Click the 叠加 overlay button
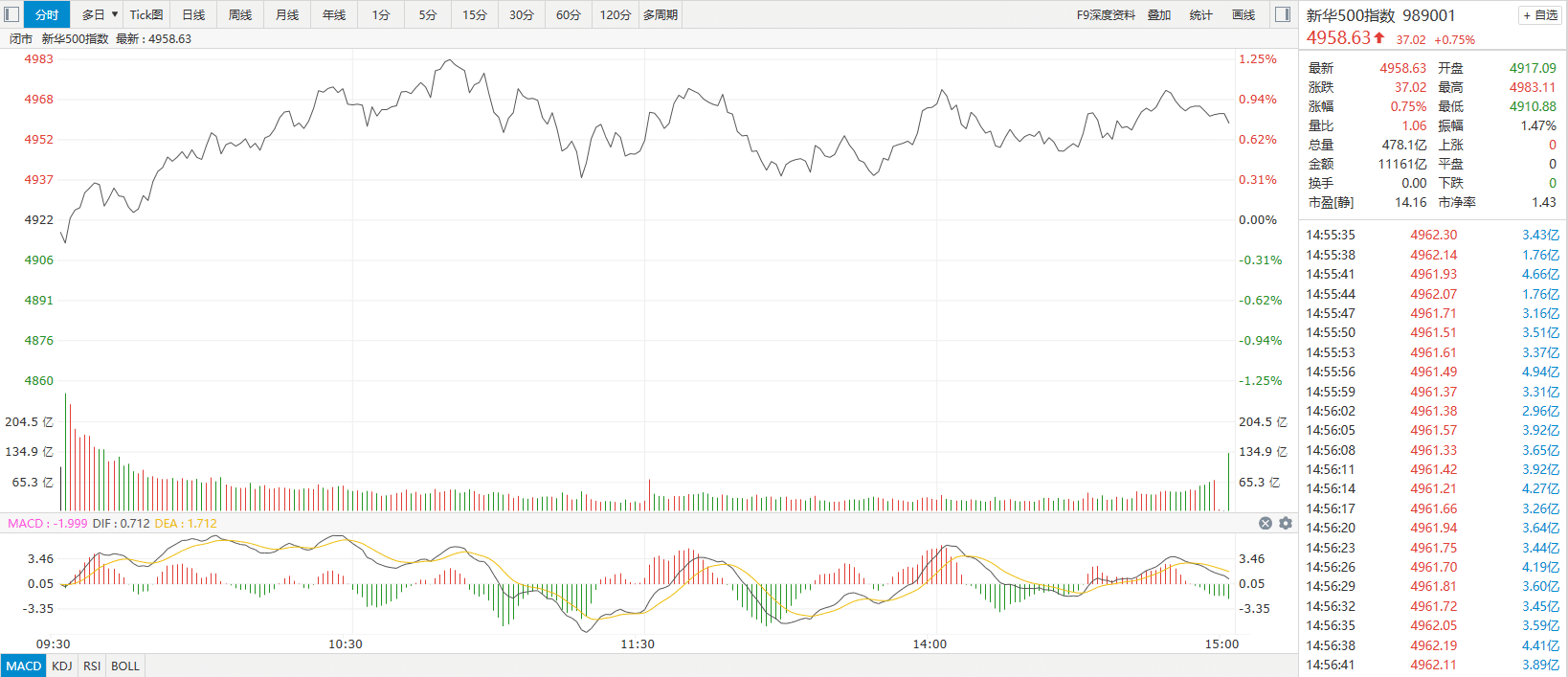Viewport: 1568px width, 677px height. pos(1159,14)
